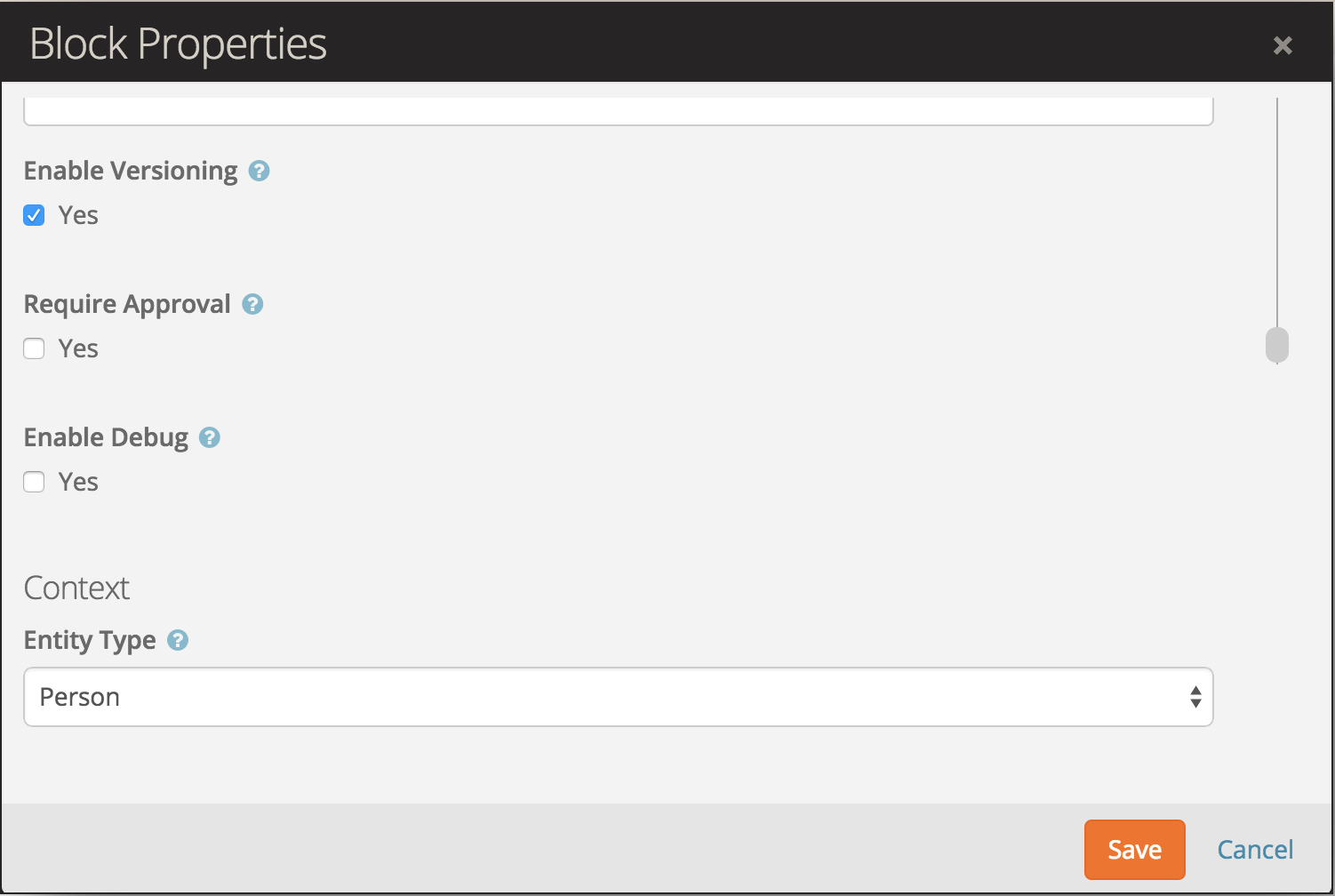Click the Context section heading
Viewport: 1335px width, 896px height.
click(76, 587)
